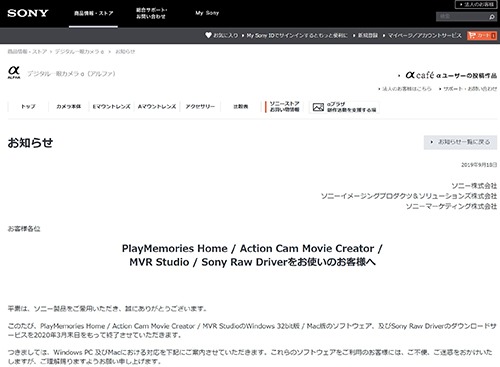
Task: Open the 総合サポート・お問い合わせ tab
Action: pyautogui.click(x=151, y=13)
